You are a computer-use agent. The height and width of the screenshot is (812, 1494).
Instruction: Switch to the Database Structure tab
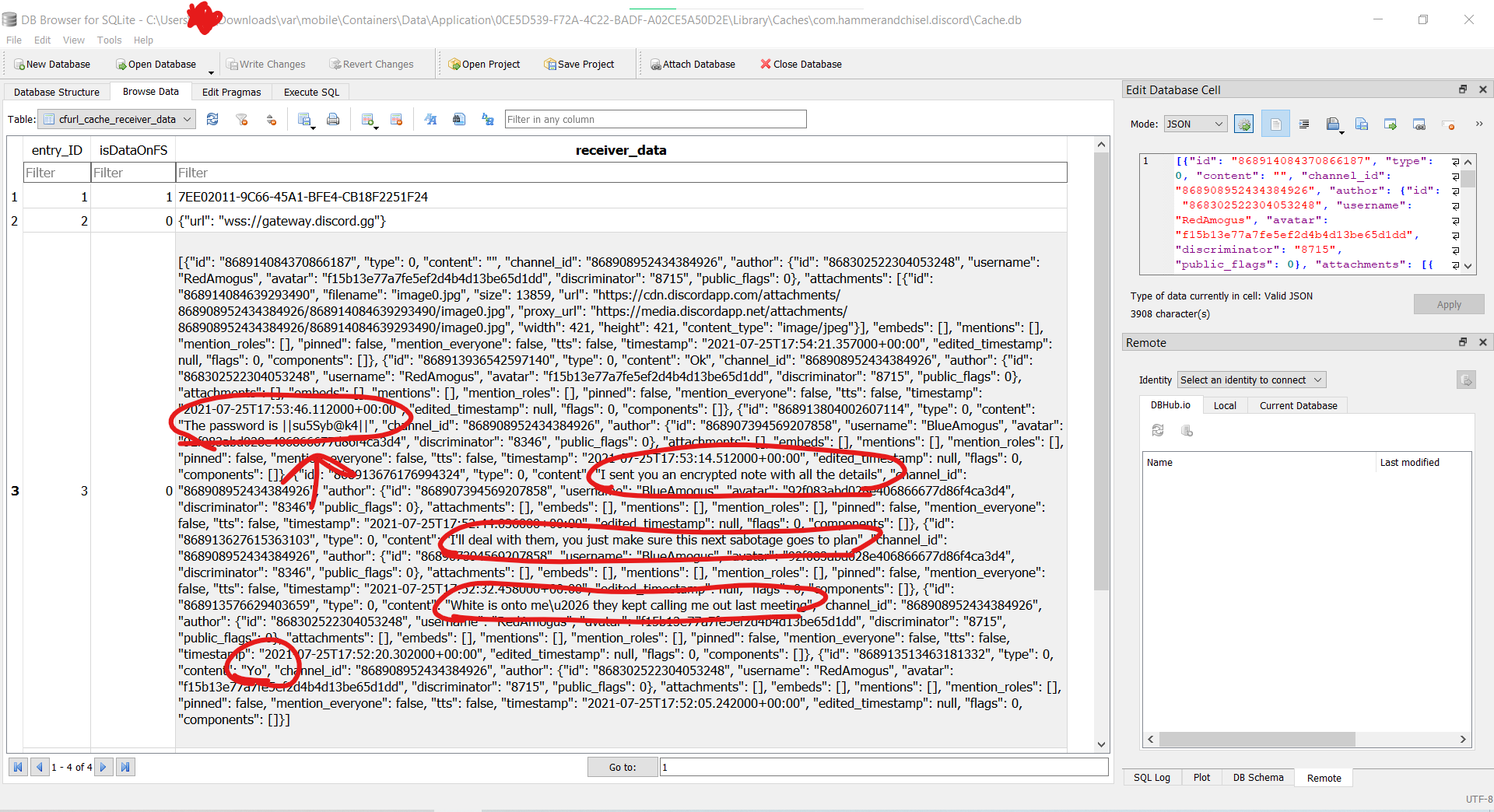pyautogui.click(x=57, y=92)
